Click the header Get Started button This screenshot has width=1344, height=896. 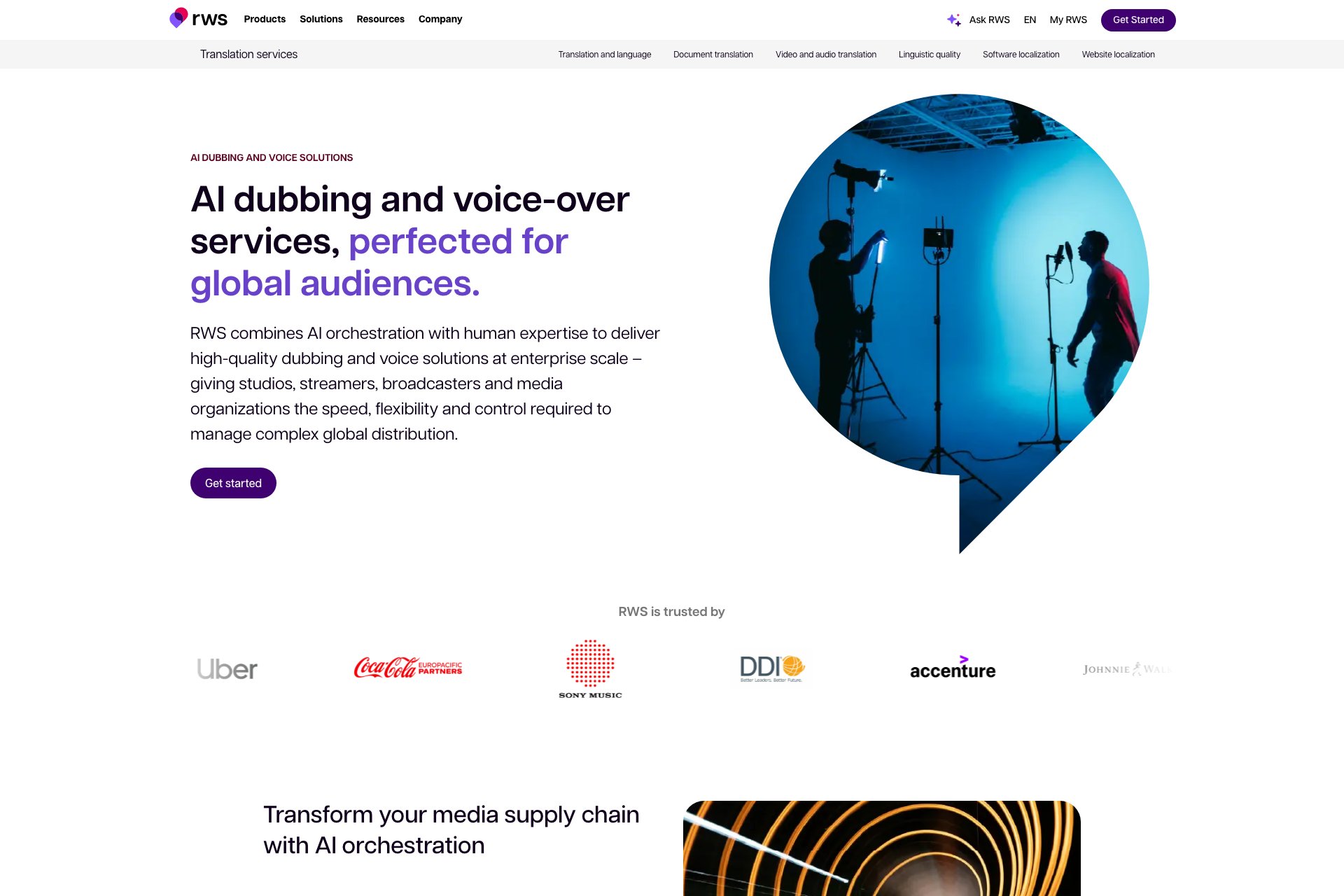point(1138,20)
